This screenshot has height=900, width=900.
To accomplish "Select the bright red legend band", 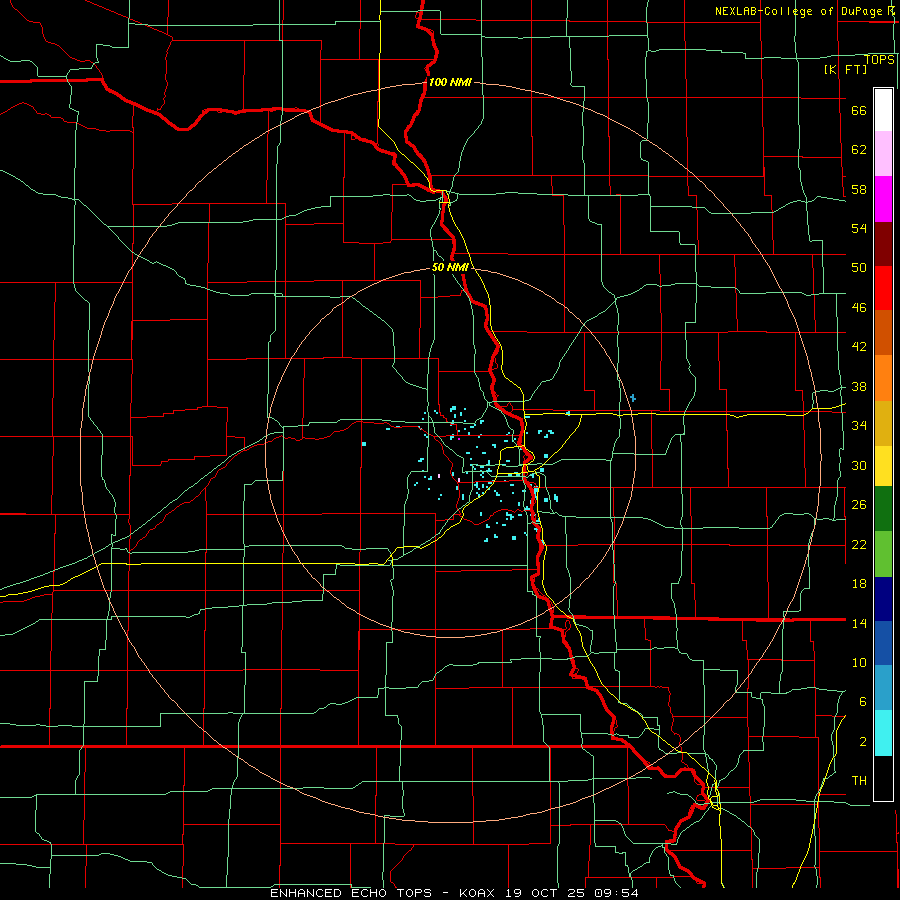I will click(x=883, y=288).
